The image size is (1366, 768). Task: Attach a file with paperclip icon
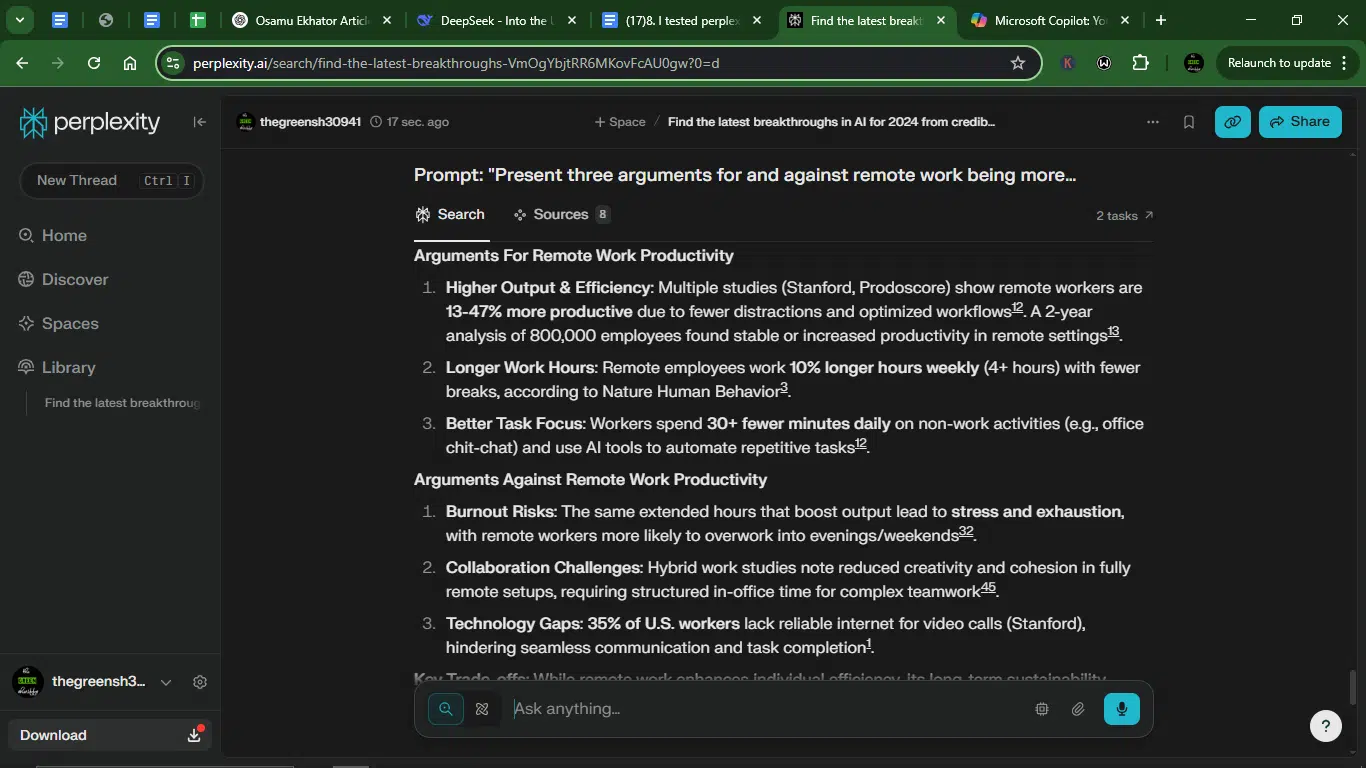[1078, 709]
